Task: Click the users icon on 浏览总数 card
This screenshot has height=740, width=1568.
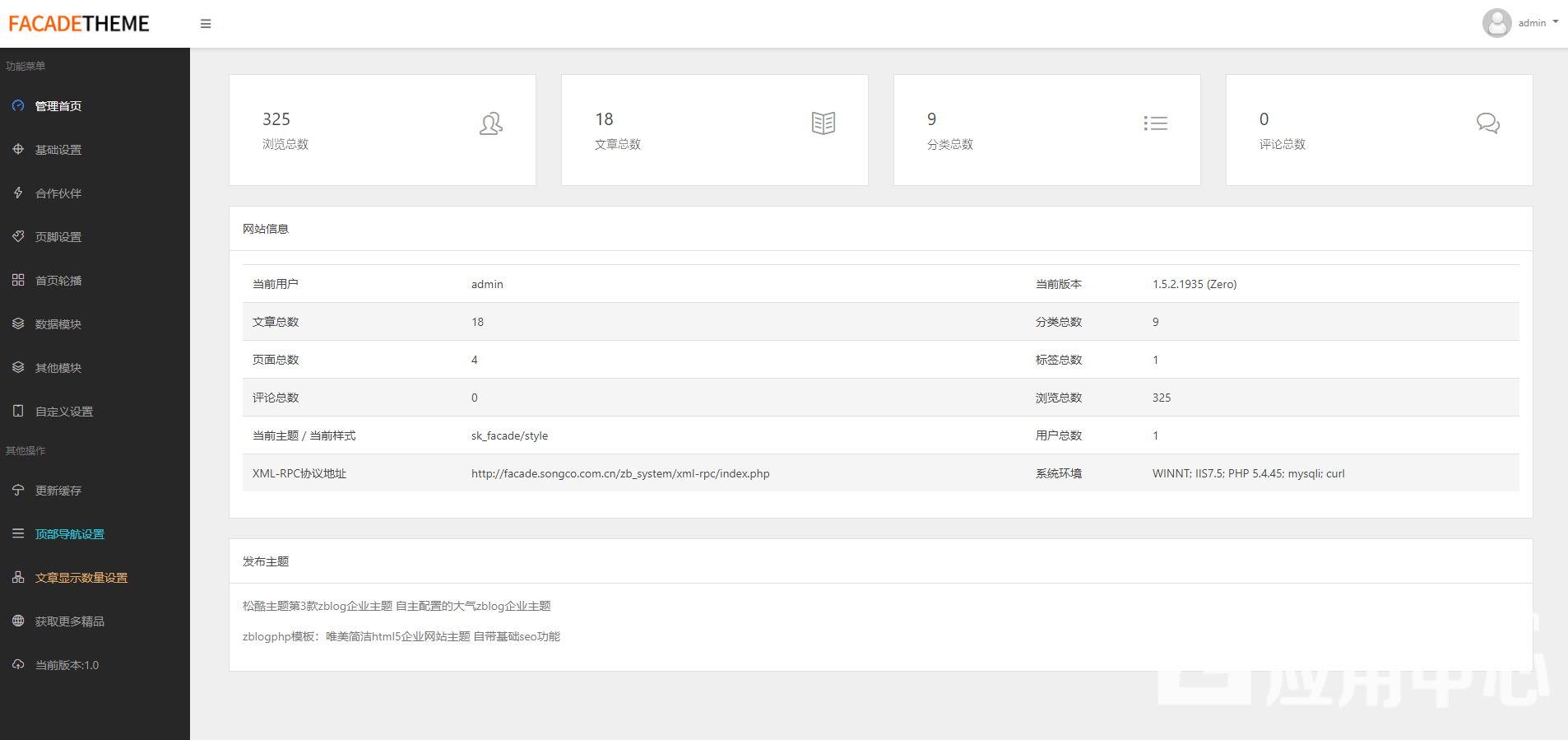Action: tap(491, 123)
